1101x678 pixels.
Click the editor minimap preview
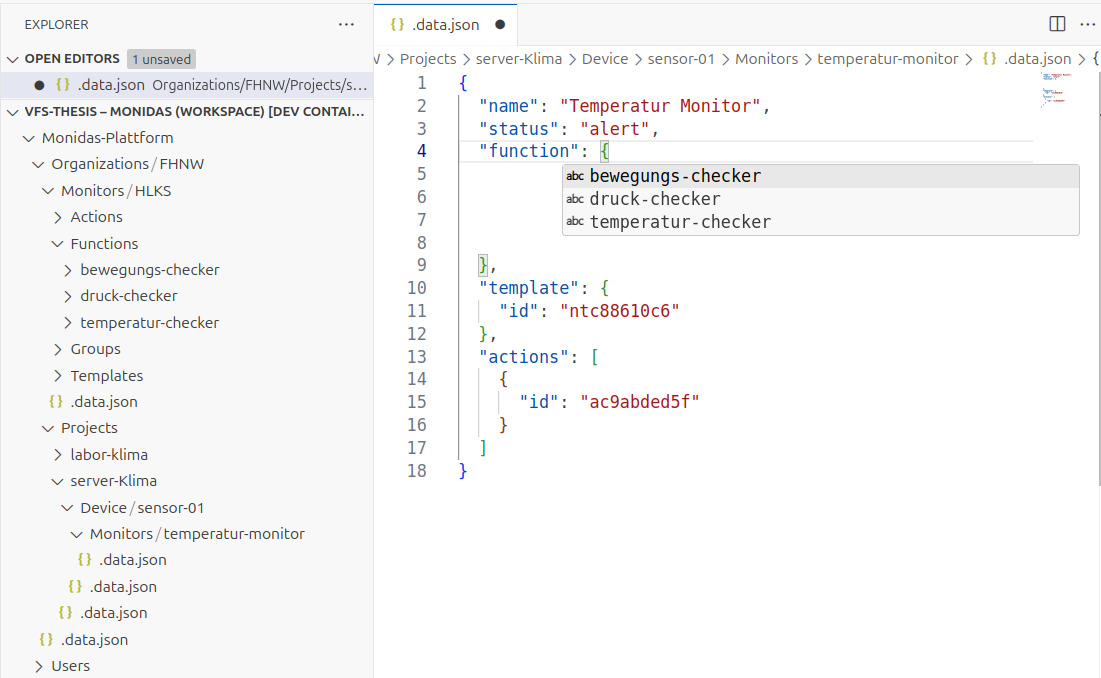[x=1055, y=89]
